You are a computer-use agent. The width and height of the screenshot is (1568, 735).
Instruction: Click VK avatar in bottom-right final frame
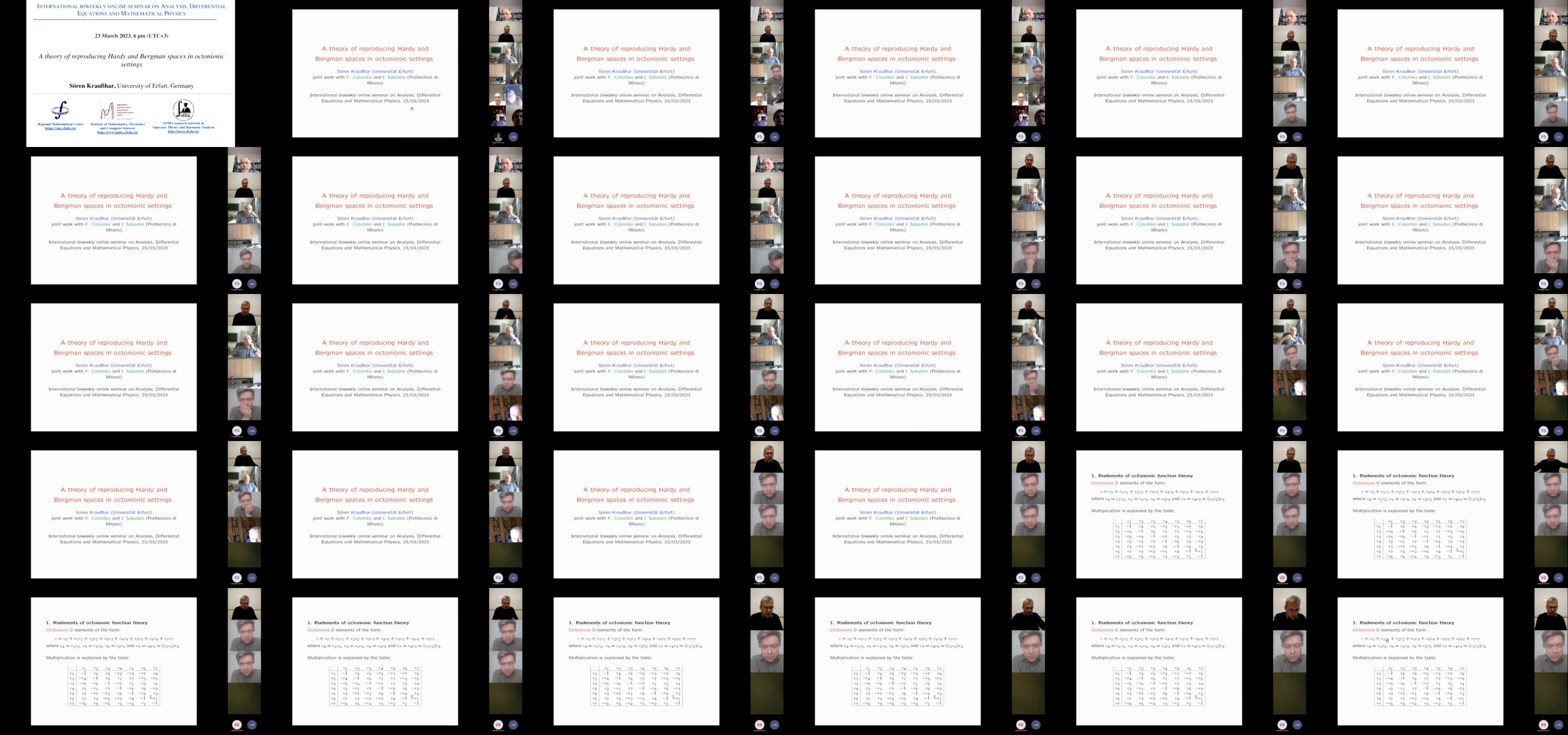click(1543, 725)
